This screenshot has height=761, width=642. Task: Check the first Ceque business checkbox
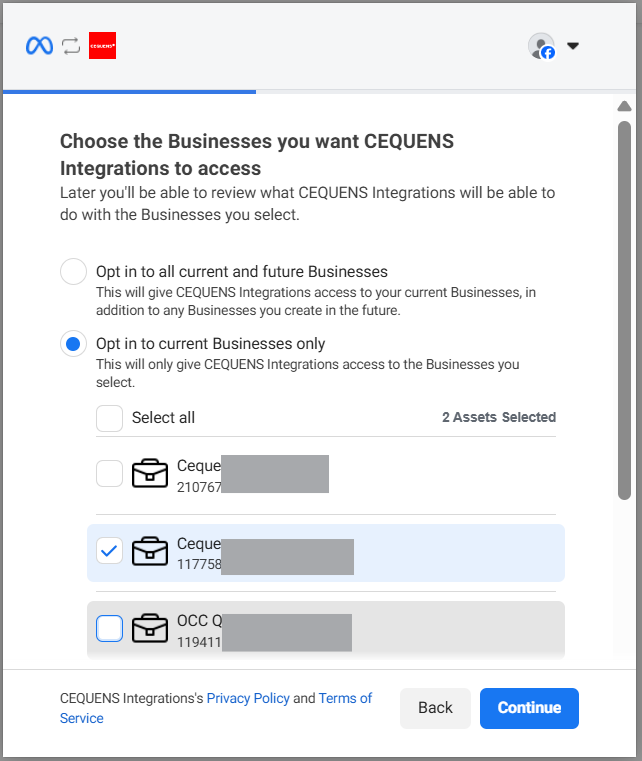click(110, 474)
